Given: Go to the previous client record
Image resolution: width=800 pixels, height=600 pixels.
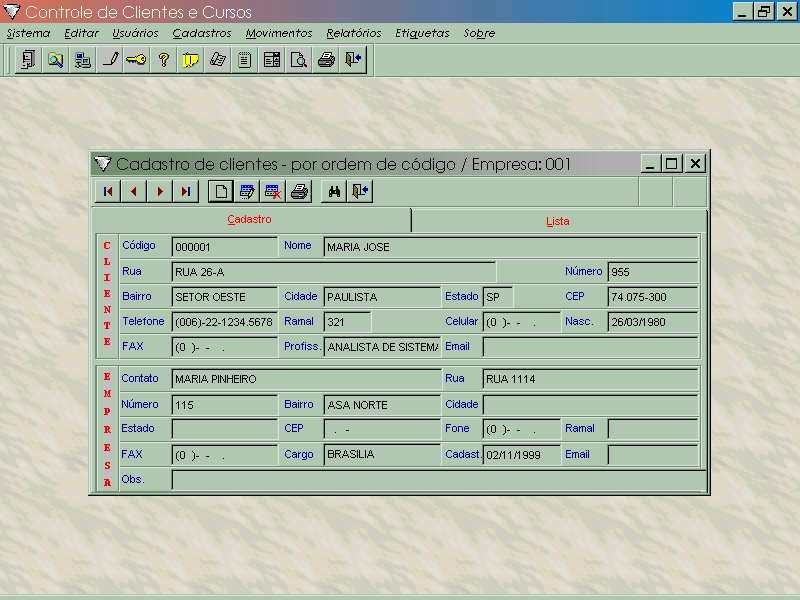Looking at the screenshot, I should (x=133, y=192).
